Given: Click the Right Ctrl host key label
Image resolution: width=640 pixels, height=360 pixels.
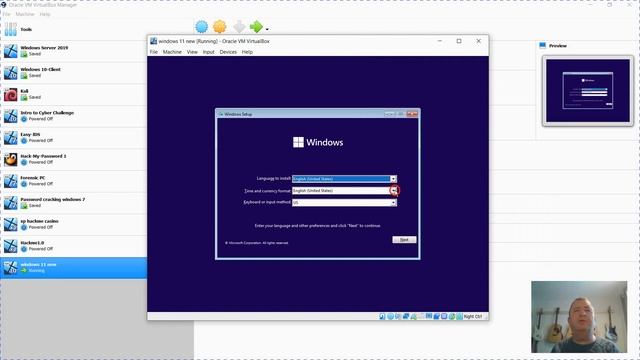Looking at the screenshot, I should coord(473,316).
